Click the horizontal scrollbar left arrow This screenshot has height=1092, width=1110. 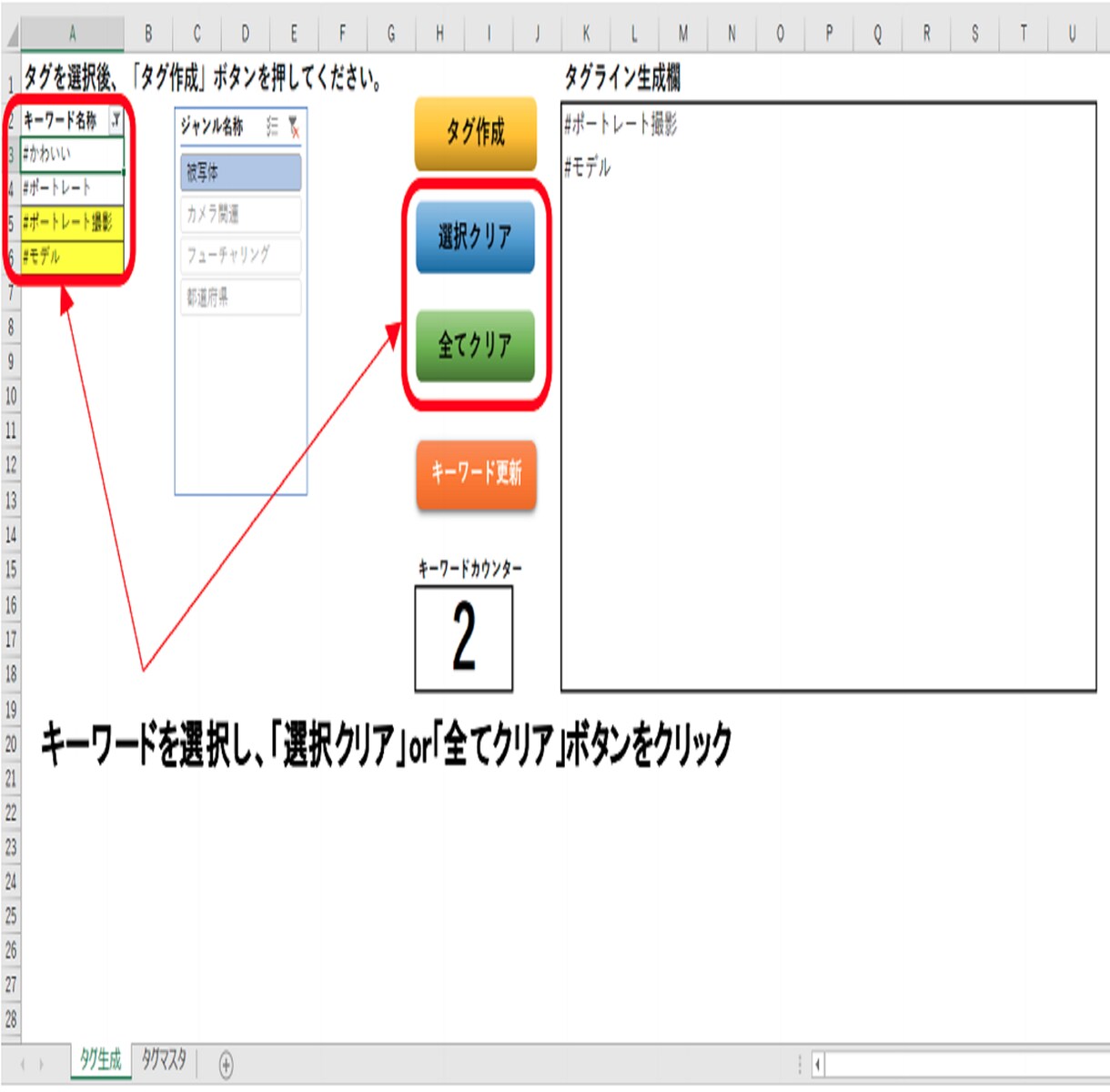(x=818, y=1064)
